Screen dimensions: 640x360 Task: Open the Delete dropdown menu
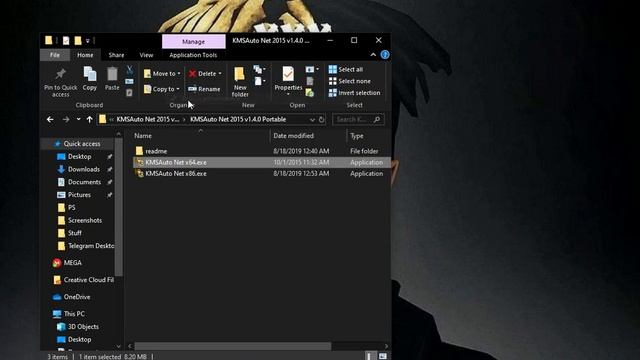click(205, 73)
